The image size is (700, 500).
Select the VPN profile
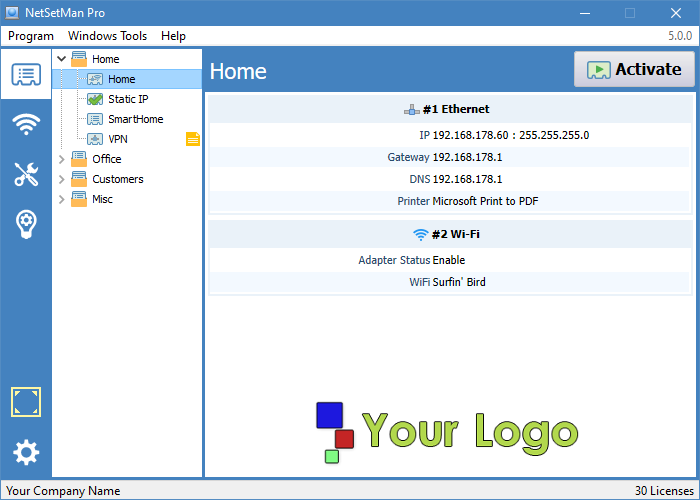click(118, 139)
